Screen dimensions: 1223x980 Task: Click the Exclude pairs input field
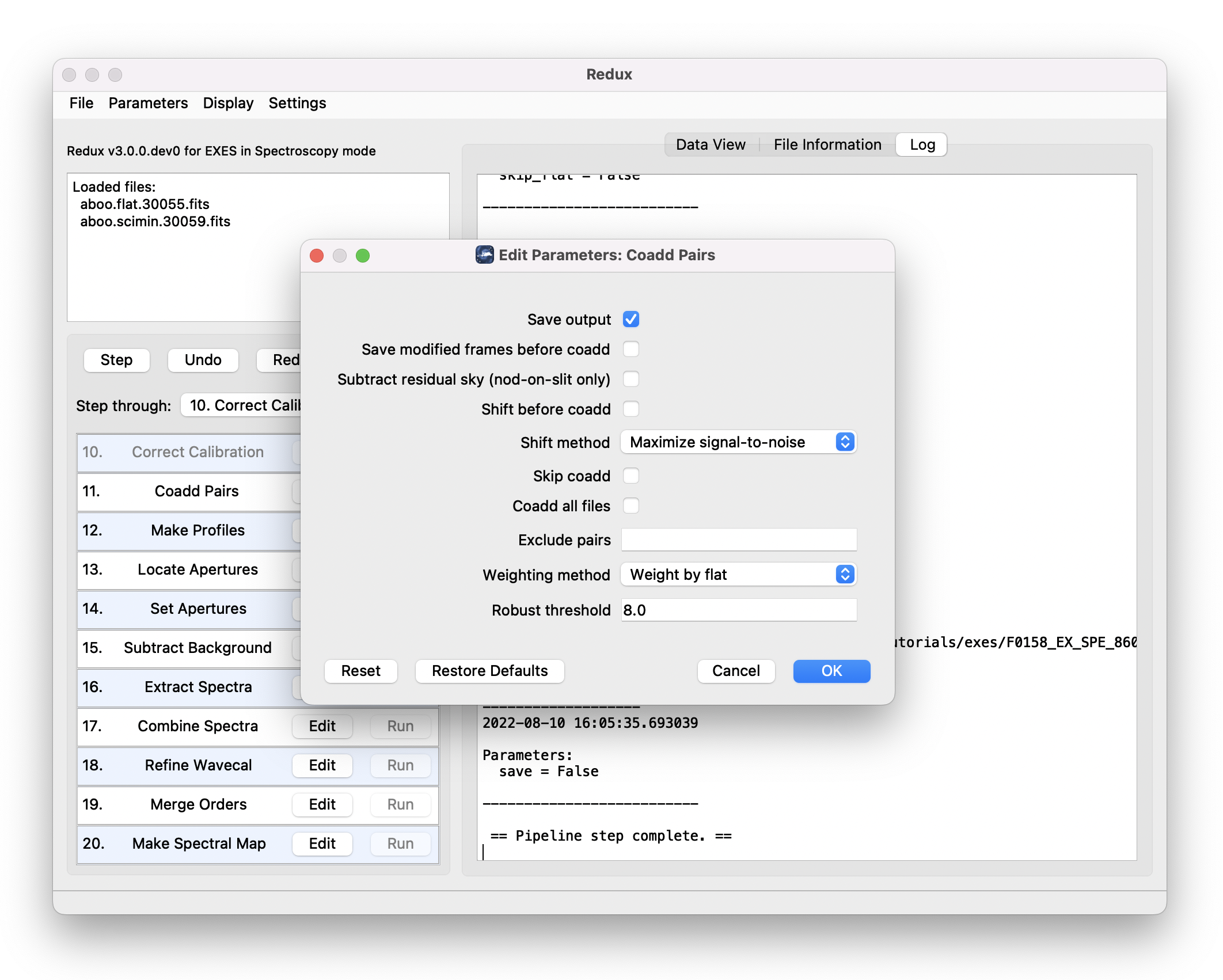(738, 540)
